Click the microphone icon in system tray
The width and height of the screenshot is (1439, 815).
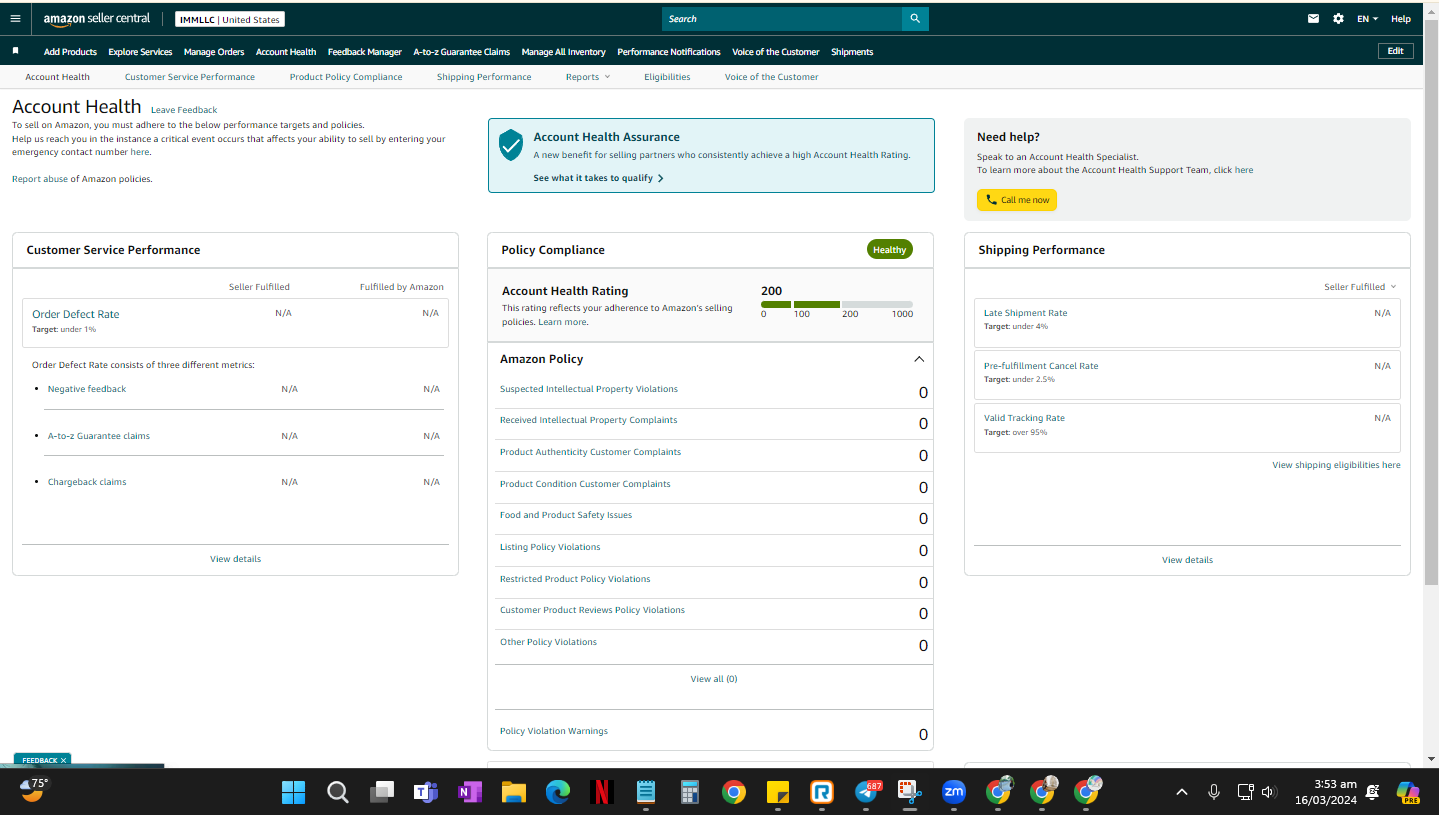click(x=1214, y=792)
